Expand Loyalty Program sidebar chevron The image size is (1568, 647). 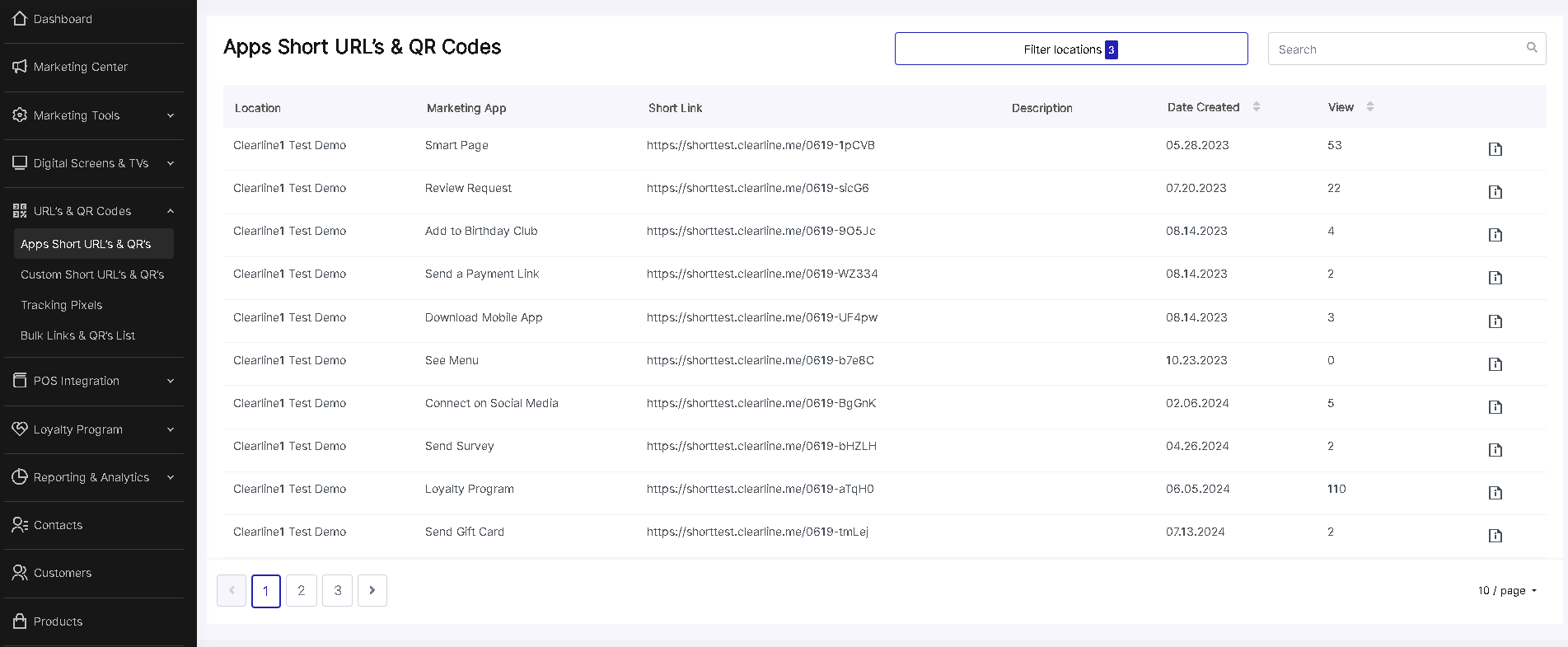coord(171,429)
